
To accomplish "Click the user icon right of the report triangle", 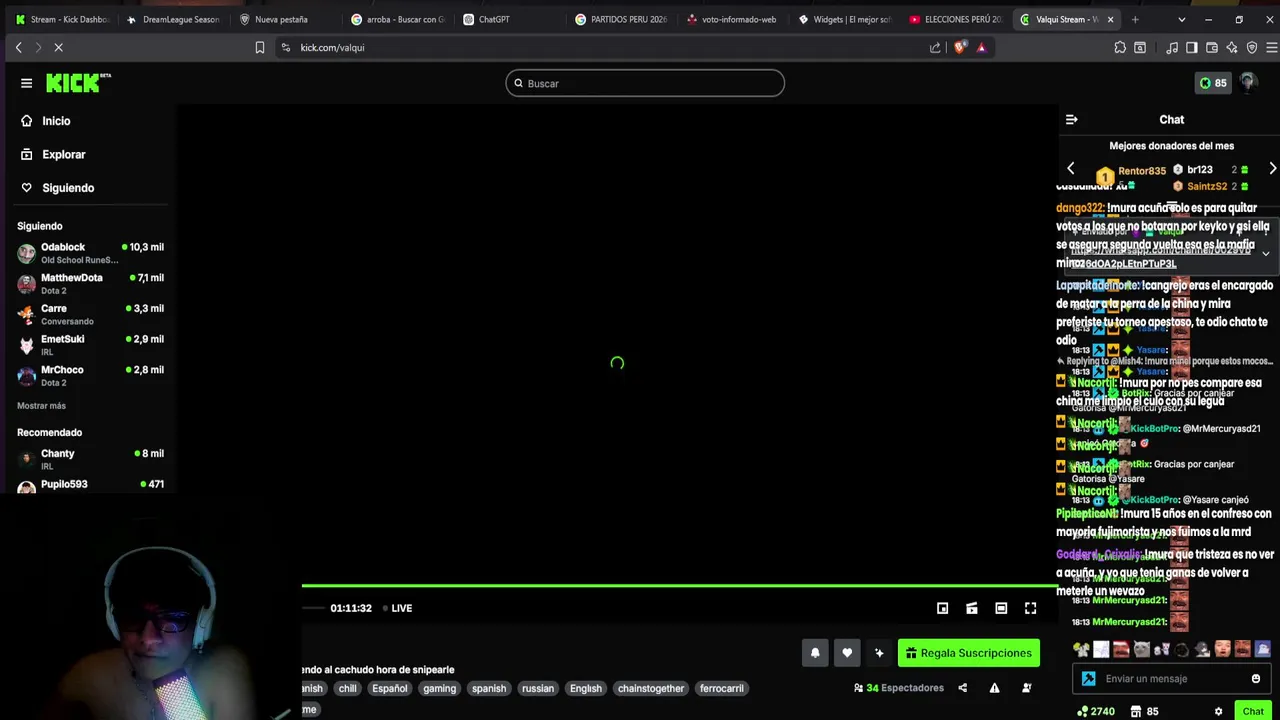I will (1026, 688).
